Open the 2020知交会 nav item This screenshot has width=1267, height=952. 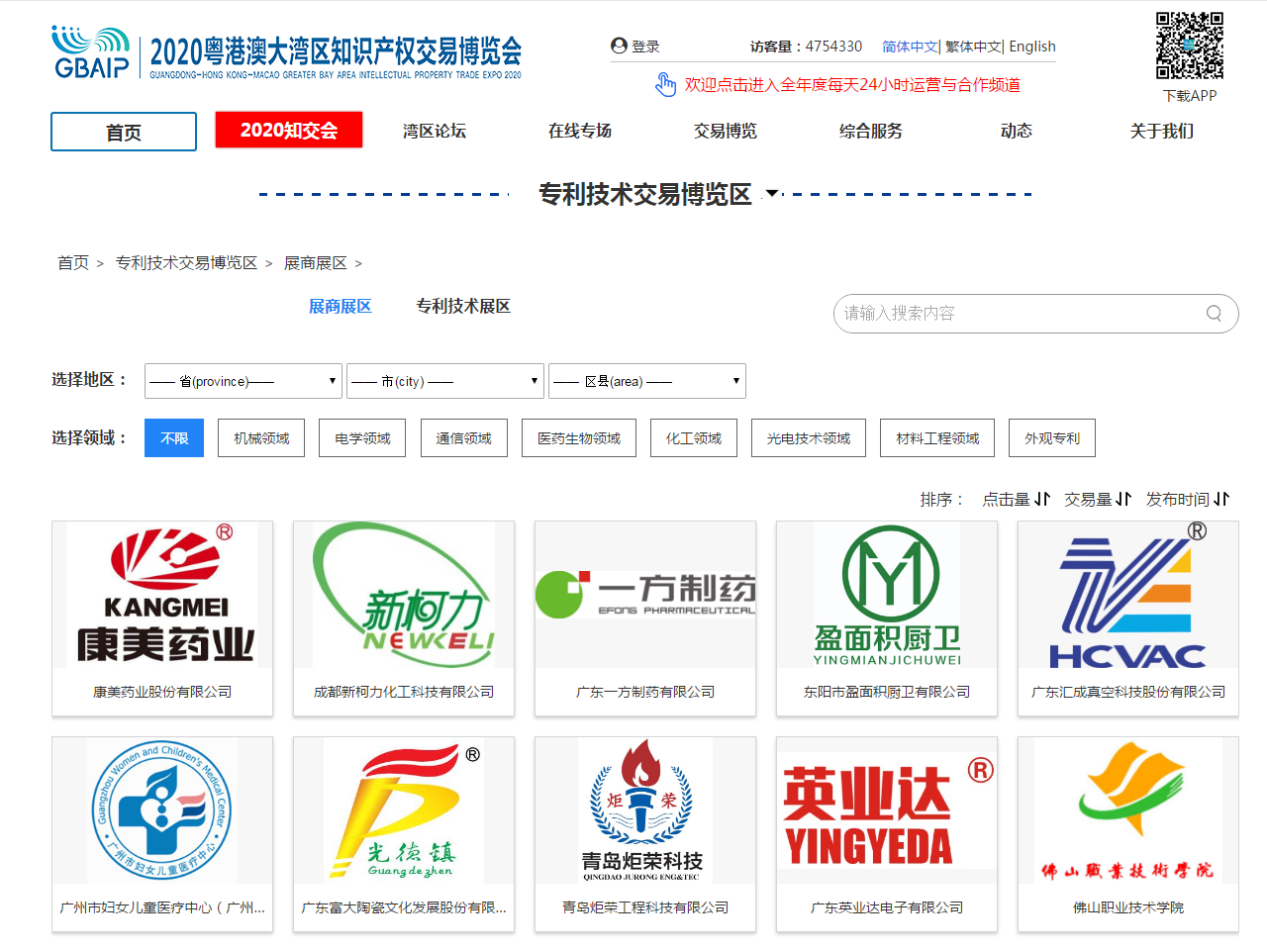click(x=289, y=131)
